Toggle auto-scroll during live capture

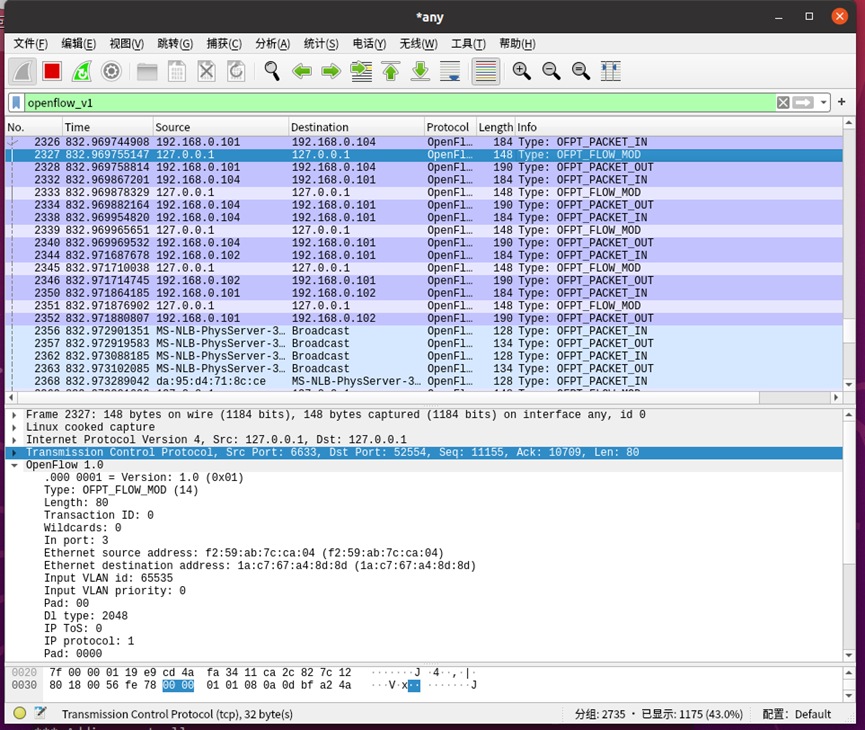[x=450, y=71]
